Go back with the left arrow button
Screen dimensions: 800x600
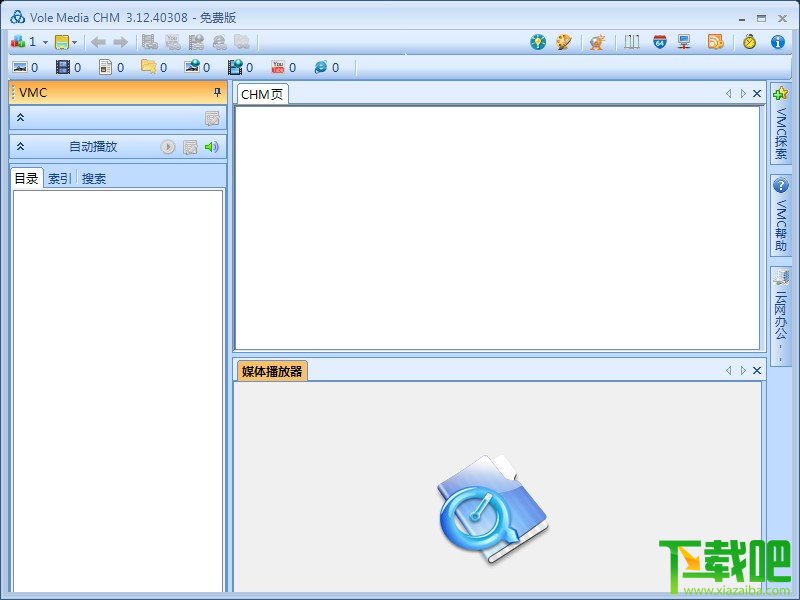(x=98, y=42)
